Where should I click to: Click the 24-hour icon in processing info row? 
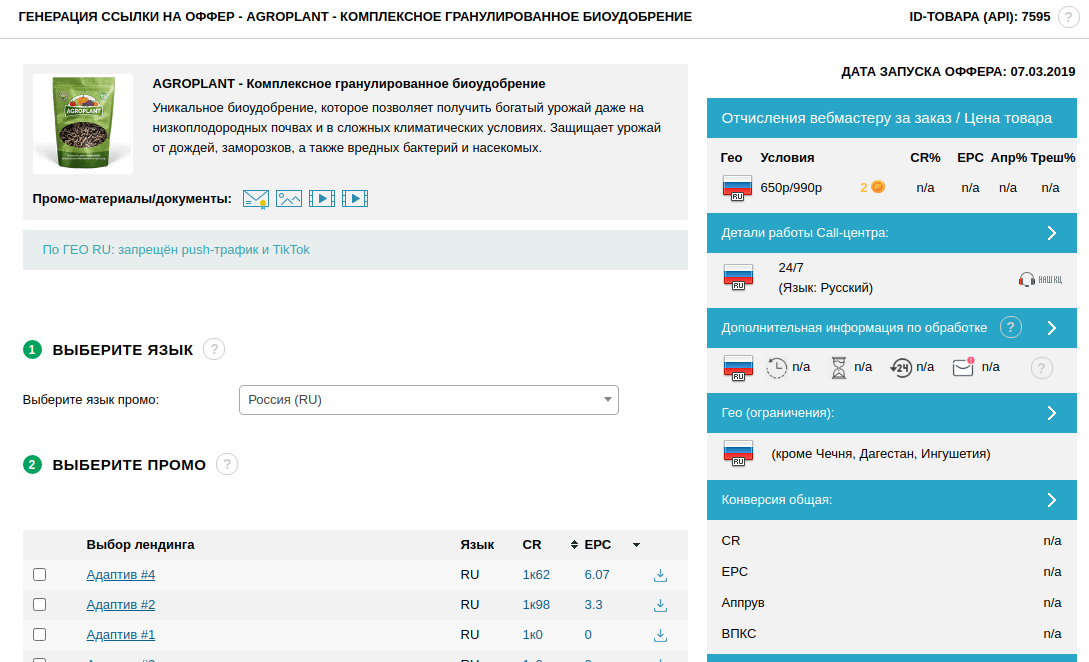[901, 367]
